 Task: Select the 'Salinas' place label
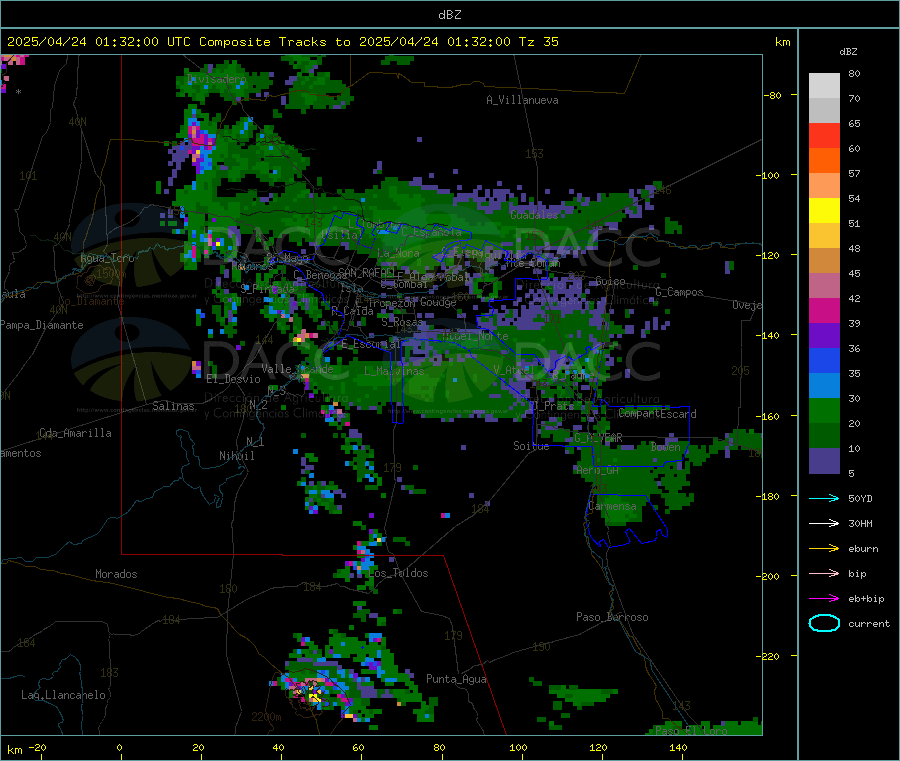[173, 406]
